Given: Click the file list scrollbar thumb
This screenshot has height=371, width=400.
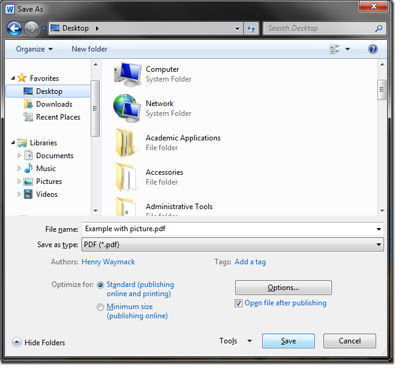Looking at the screenshot, I should (x=382, y=89).
